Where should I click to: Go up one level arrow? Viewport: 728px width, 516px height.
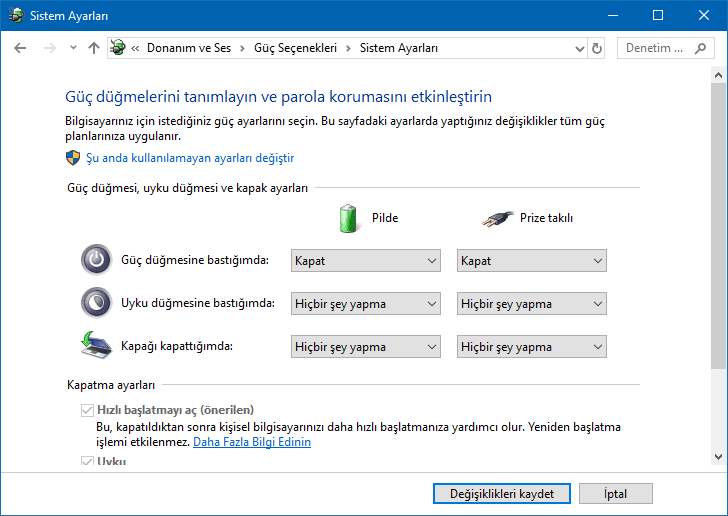click(94, 48)
